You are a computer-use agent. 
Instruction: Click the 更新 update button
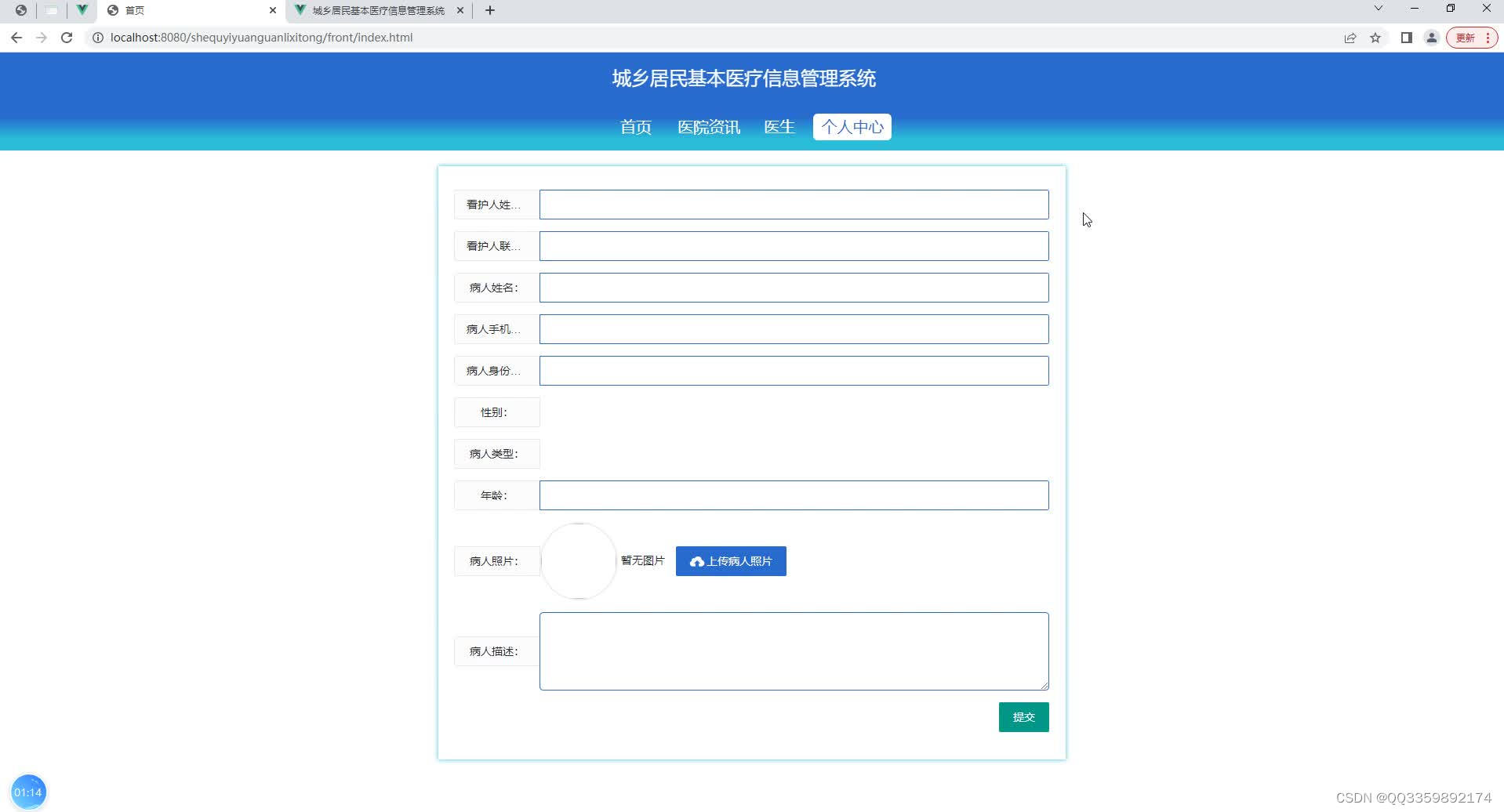[x=1472, y=38]
